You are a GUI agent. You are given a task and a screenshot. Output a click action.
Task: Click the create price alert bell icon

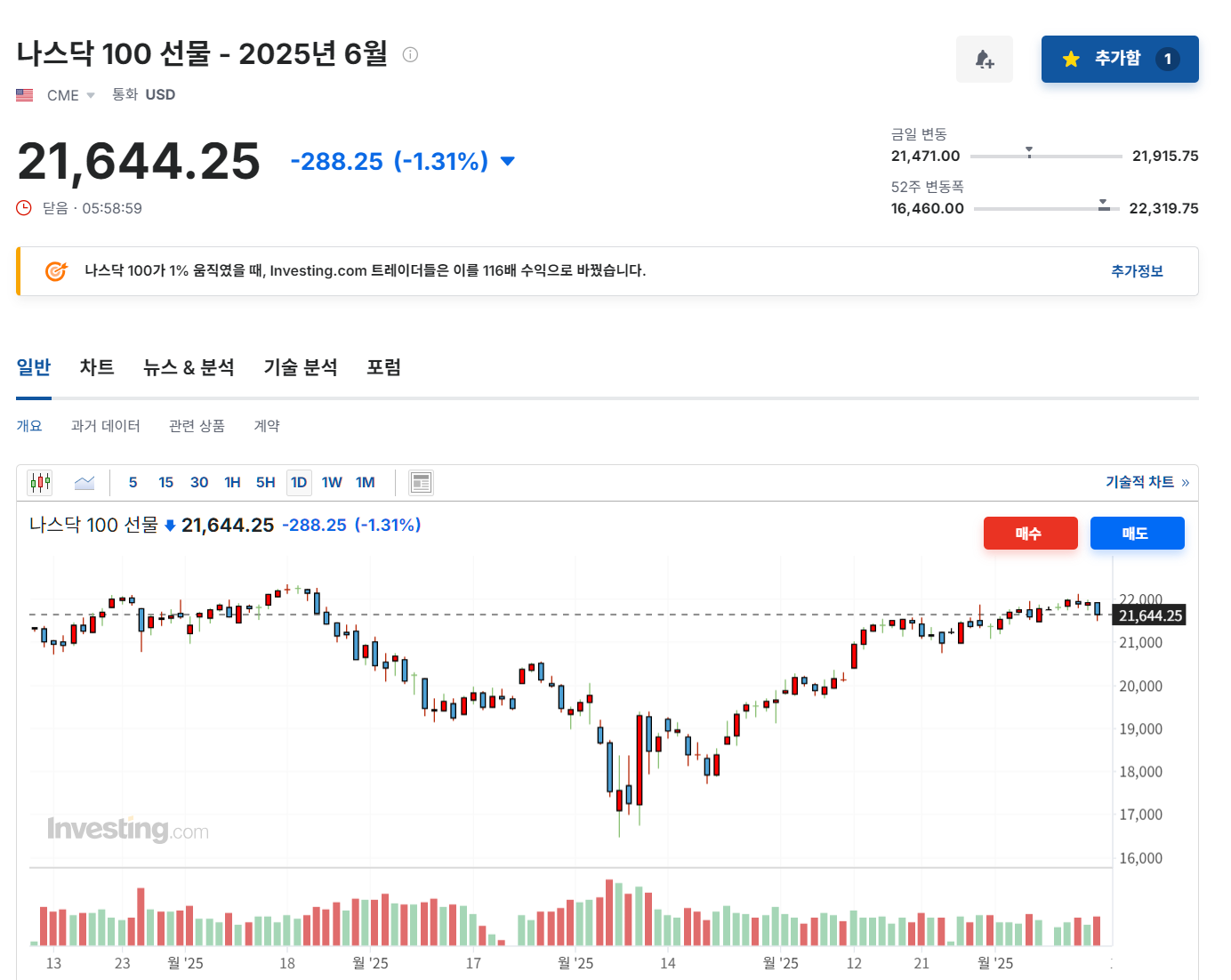tap(985, 59)
